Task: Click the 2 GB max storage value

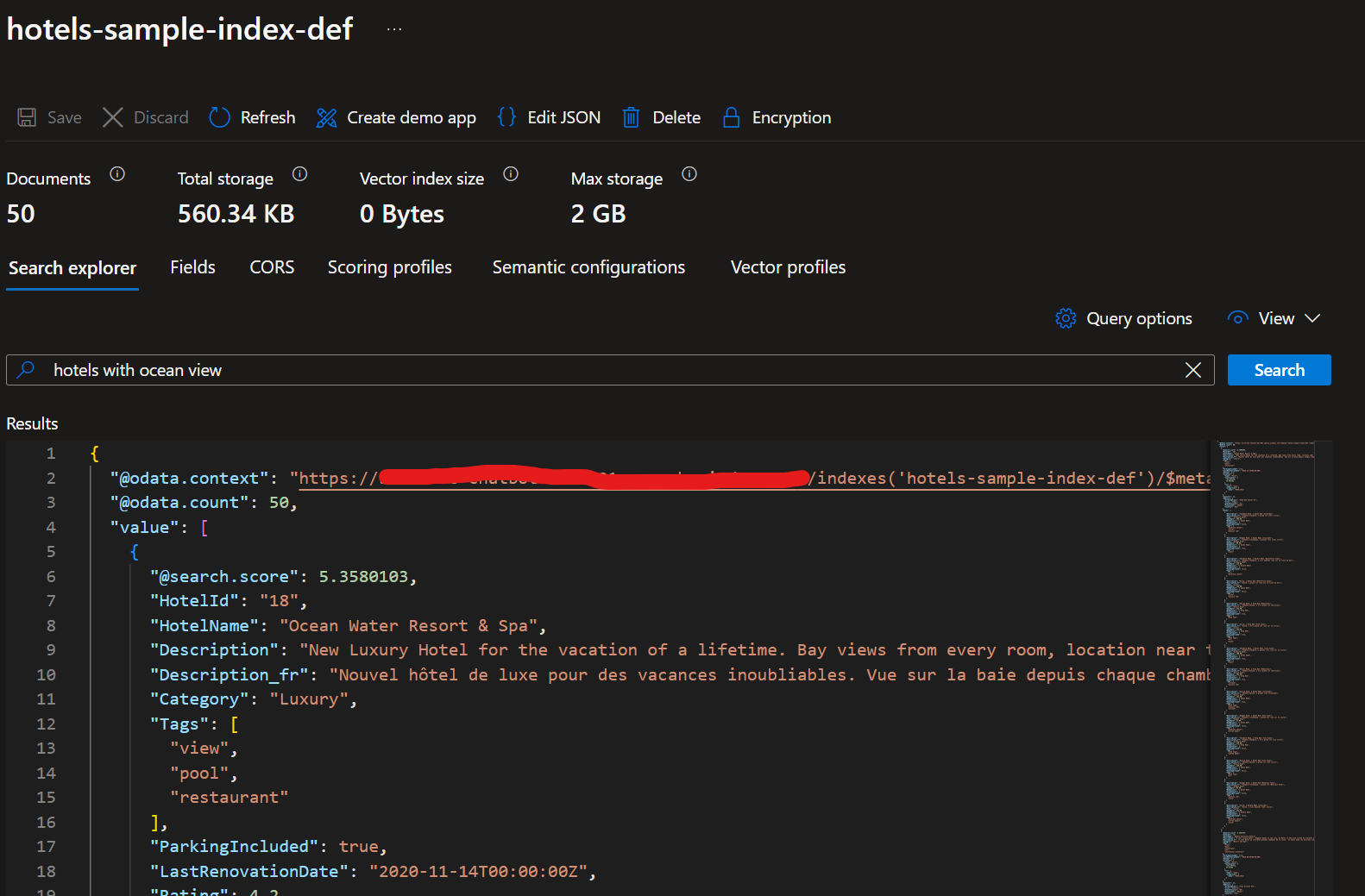Action: [x=598, y=214]
